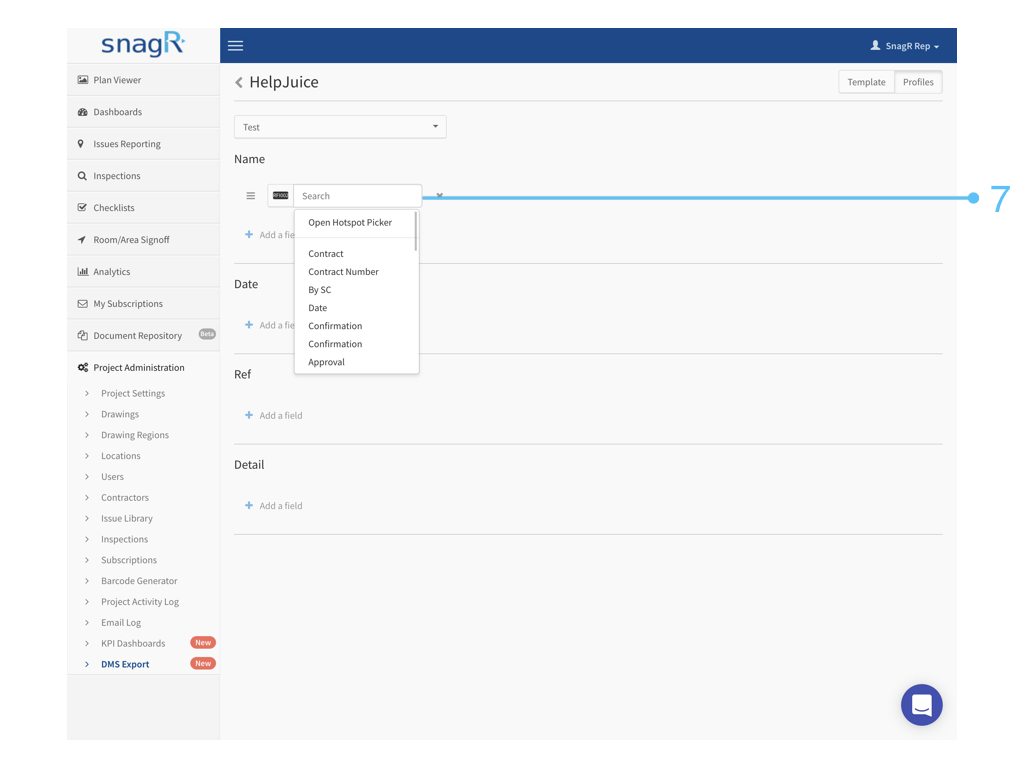Click the Document Repository files icon
The image size is (1024, 768).
click(x=82, y=336)
